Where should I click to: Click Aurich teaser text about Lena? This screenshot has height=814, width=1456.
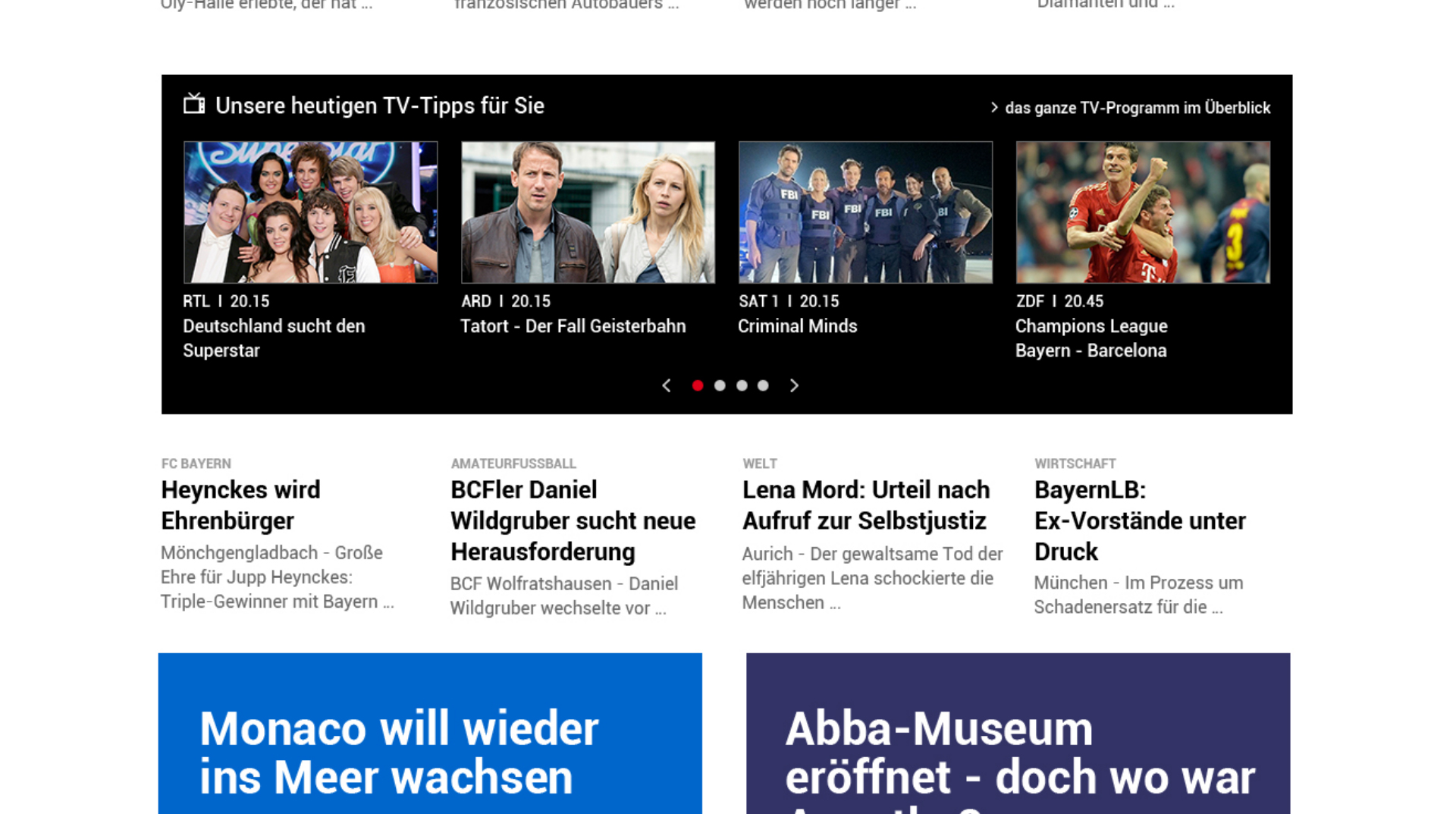[872, 578]
